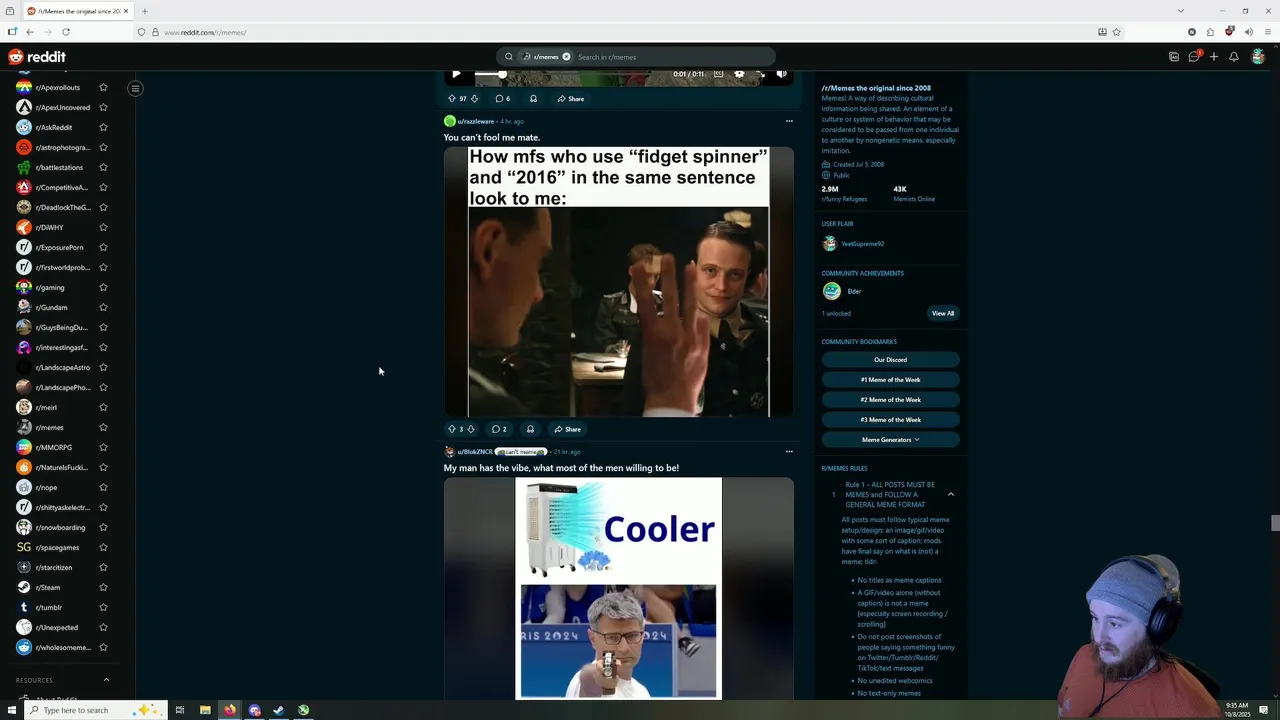Award the fidget spinner meme post

coord(530,429)
